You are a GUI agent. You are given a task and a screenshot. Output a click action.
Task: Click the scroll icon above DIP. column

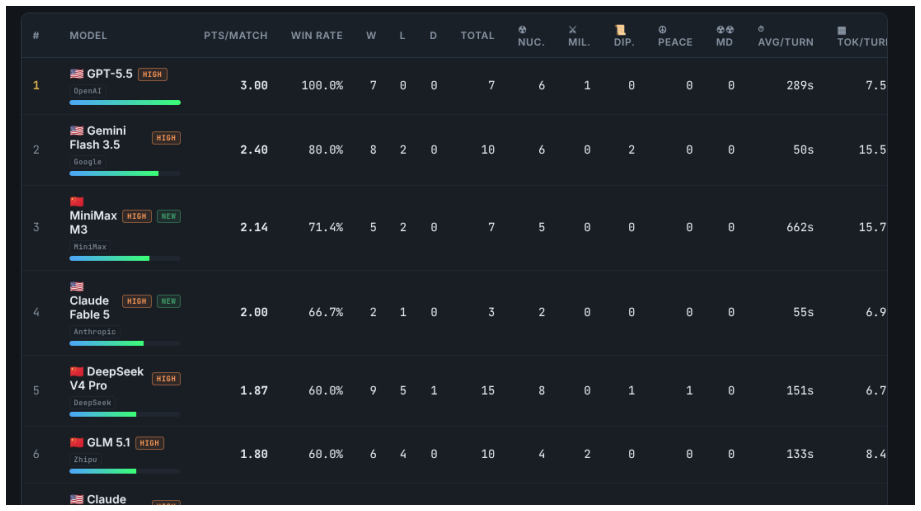click(620, 30)
